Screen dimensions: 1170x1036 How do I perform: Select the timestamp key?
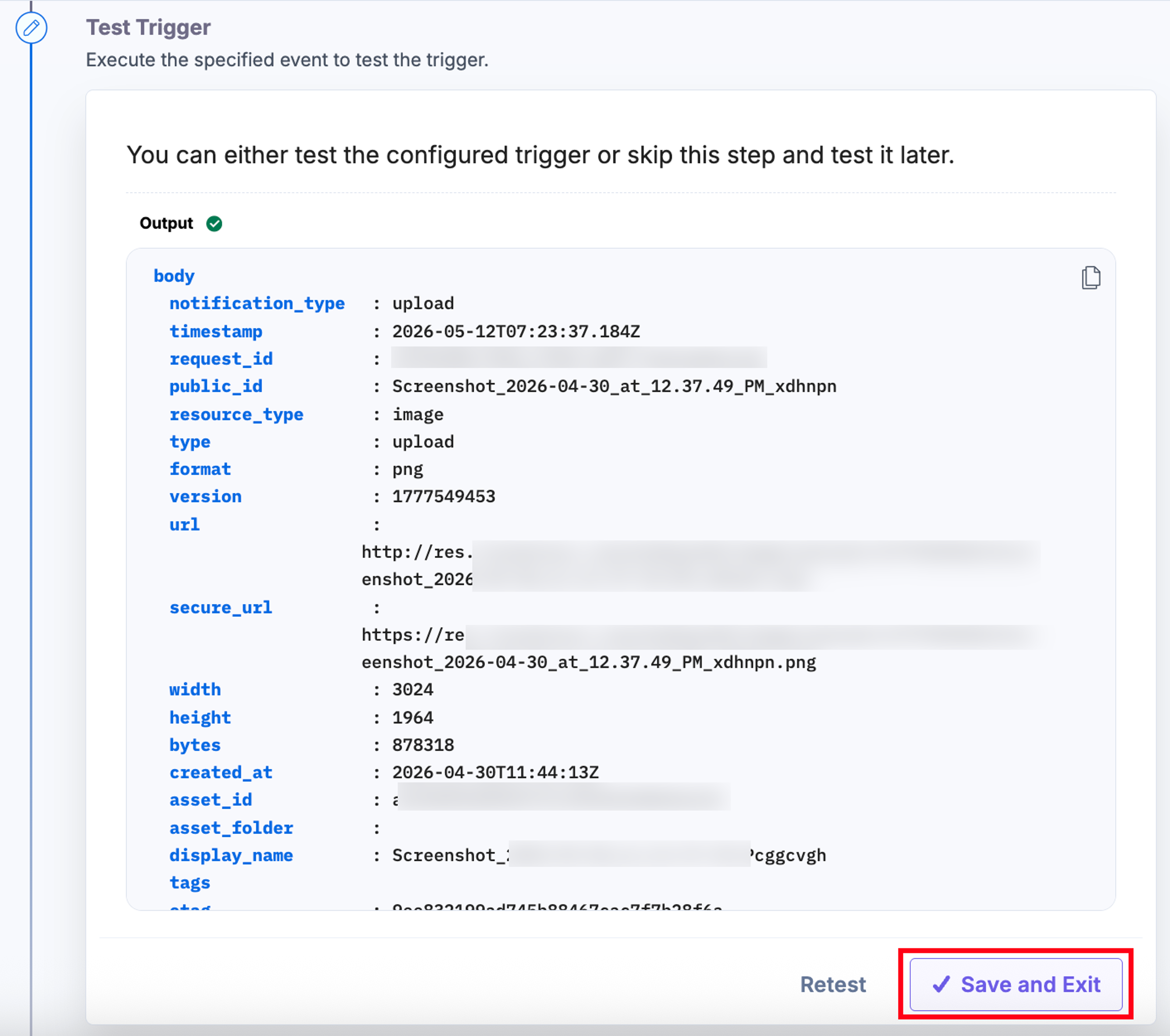click(216, 332)
